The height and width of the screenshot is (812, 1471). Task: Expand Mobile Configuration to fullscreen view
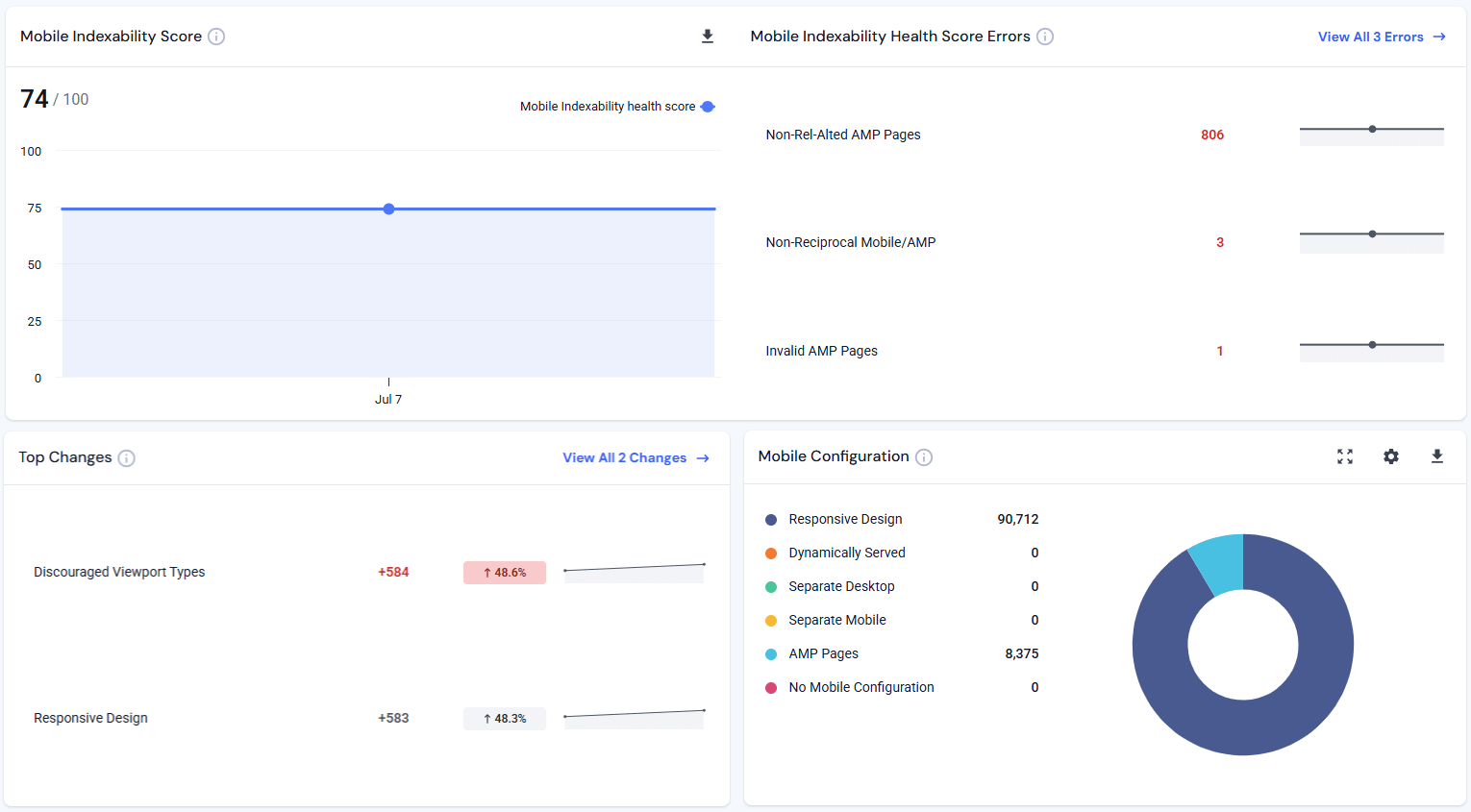click(1345, 456)
